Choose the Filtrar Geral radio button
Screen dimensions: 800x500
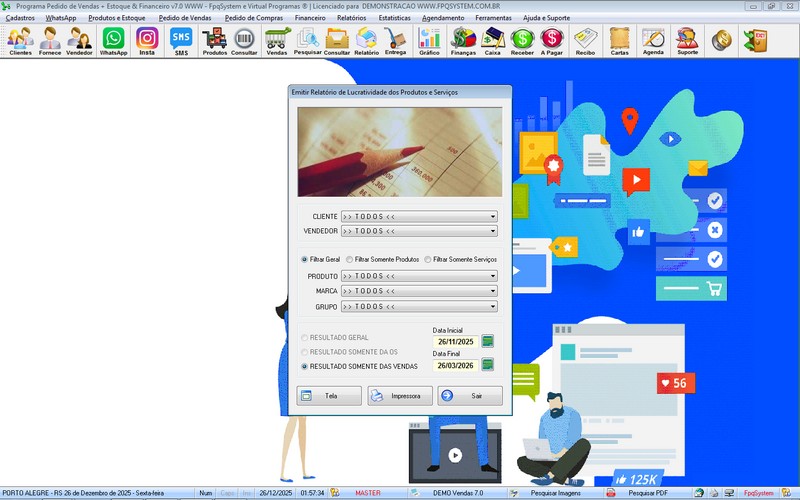305,259
